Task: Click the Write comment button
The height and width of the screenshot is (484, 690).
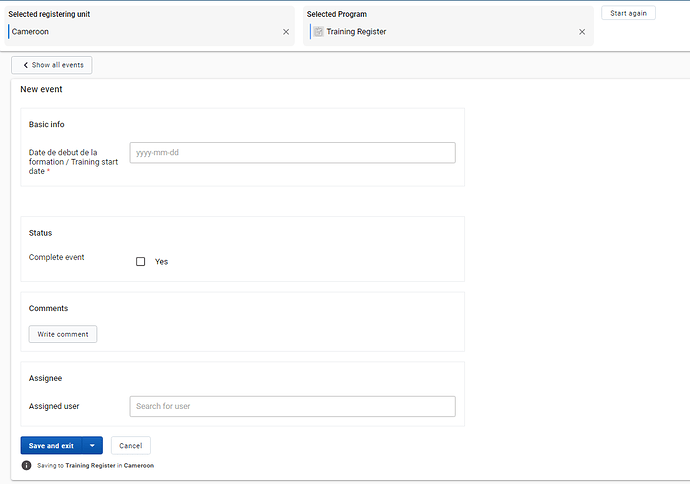Action: pyautogui.click(x=63, y=334)
